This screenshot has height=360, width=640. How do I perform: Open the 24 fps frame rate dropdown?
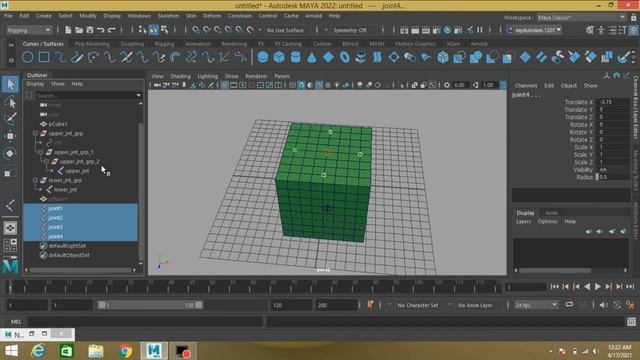536,305
